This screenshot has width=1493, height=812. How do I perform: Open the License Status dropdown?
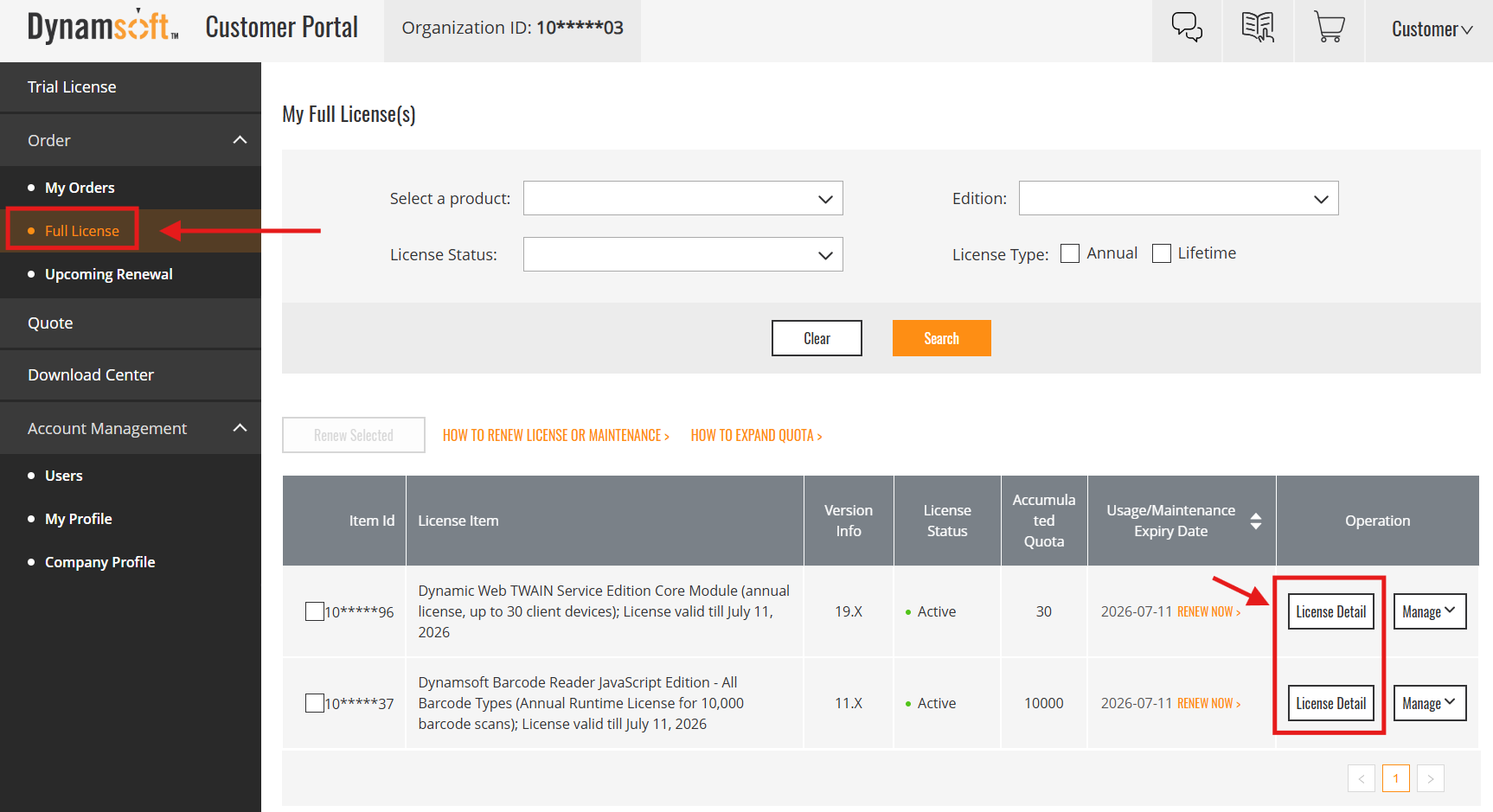pos(682,254)
